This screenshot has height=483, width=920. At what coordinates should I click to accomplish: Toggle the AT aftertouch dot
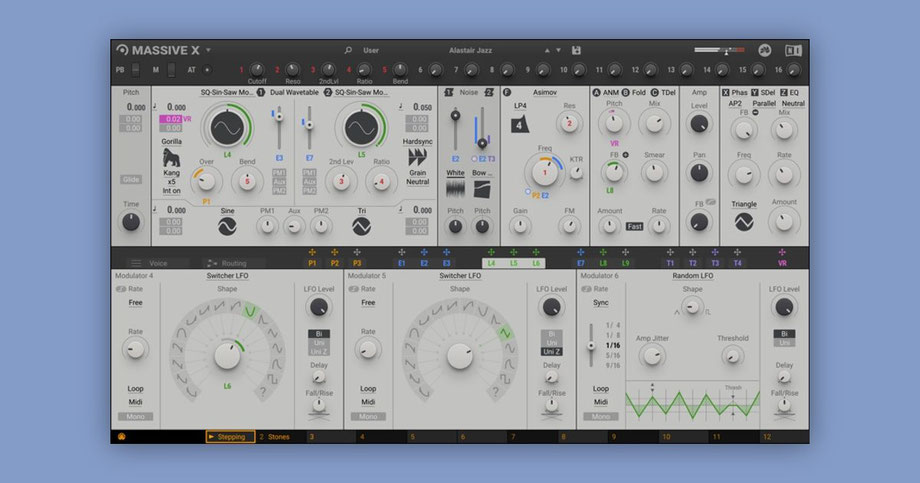(x=207, y=70)
